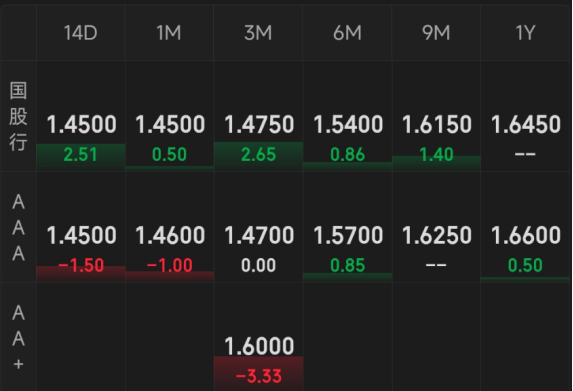Click the AAA 6M rate 1.5700
This screenshot has width=573, height=391.
(348, 235)
